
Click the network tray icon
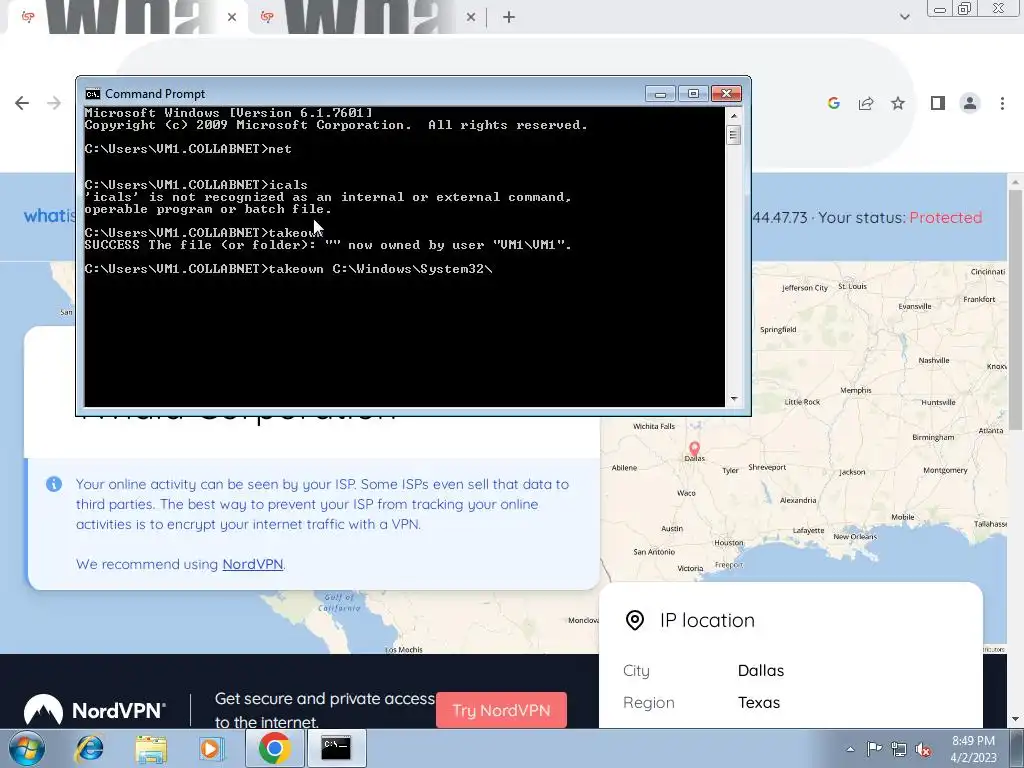(x=899, y=749)
